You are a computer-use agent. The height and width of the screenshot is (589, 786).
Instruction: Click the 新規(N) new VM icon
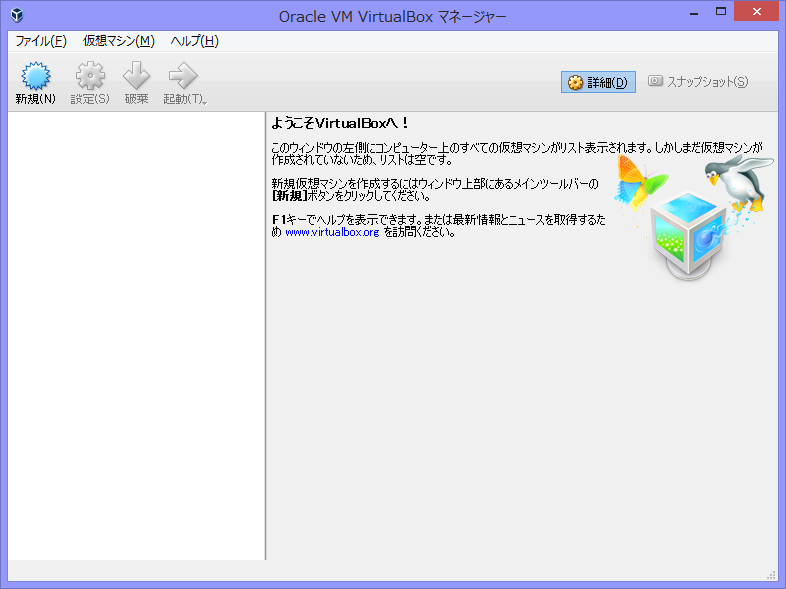coord(36,76)
